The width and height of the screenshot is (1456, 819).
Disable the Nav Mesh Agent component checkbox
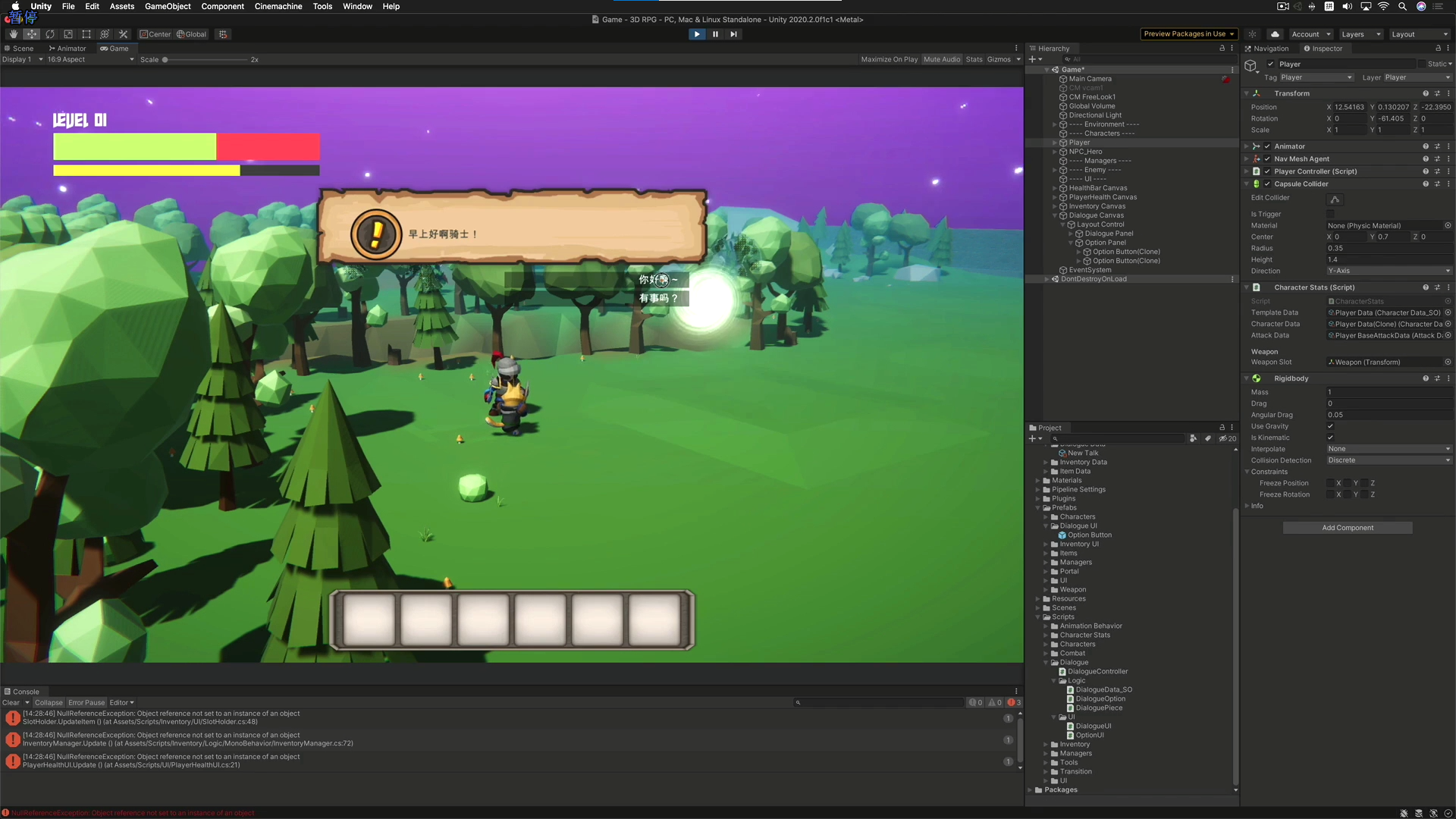click(1267, 159)
